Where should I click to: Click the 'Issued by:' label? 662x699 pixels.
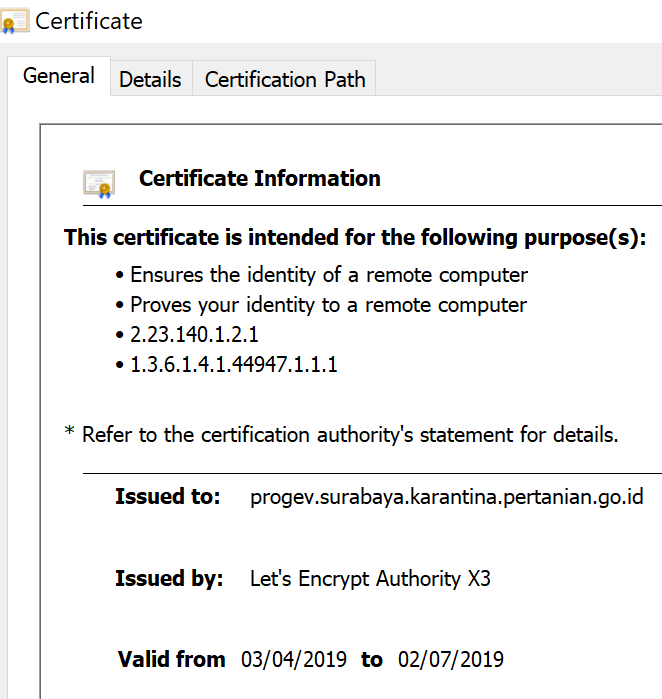[169, 579]
